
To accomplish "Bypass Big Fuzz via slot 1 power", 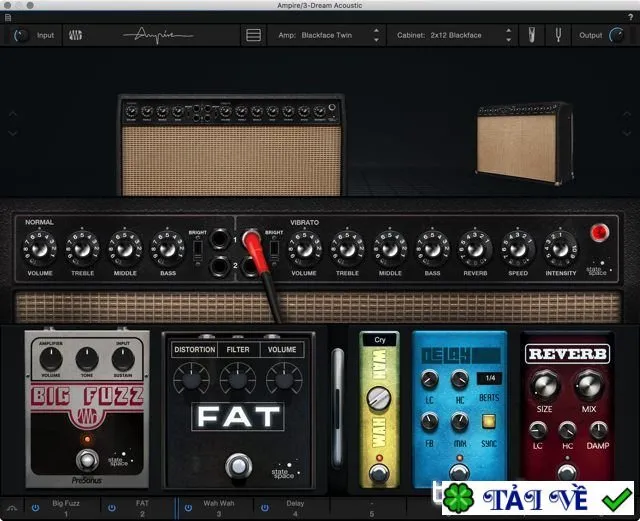I will pyautogui.click(x=36, y=508).
